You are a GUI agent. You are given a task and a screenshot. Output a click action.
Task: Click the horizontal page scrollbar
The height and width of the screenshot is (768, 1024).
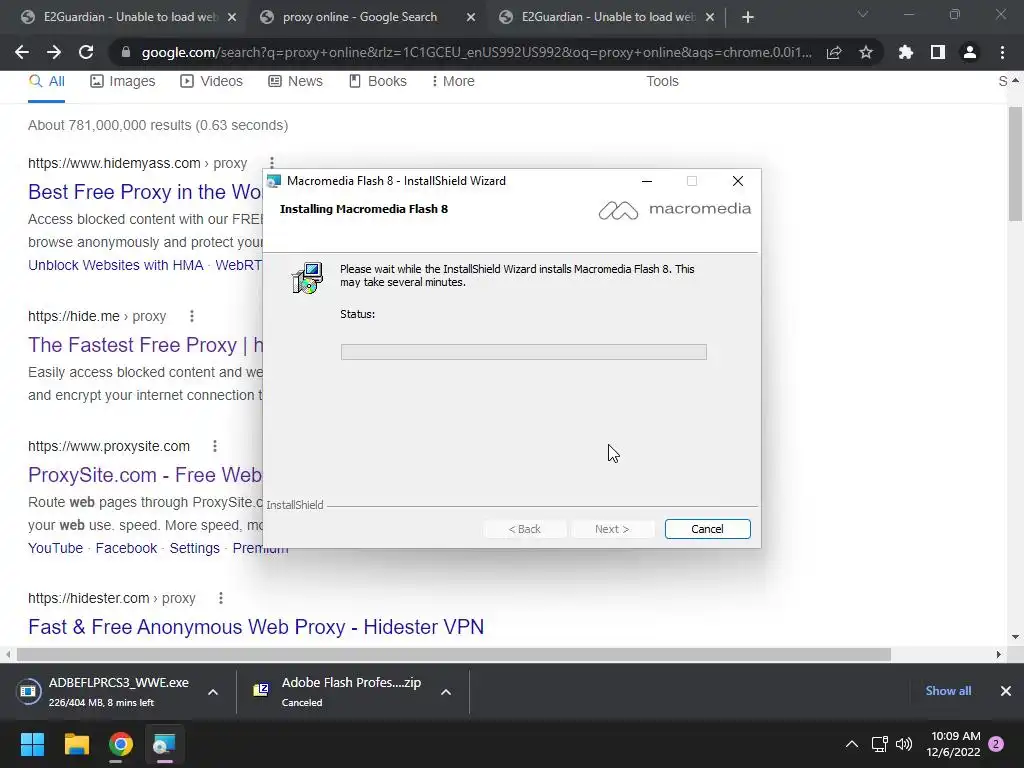pyautogui.click(x=454, y=654)
